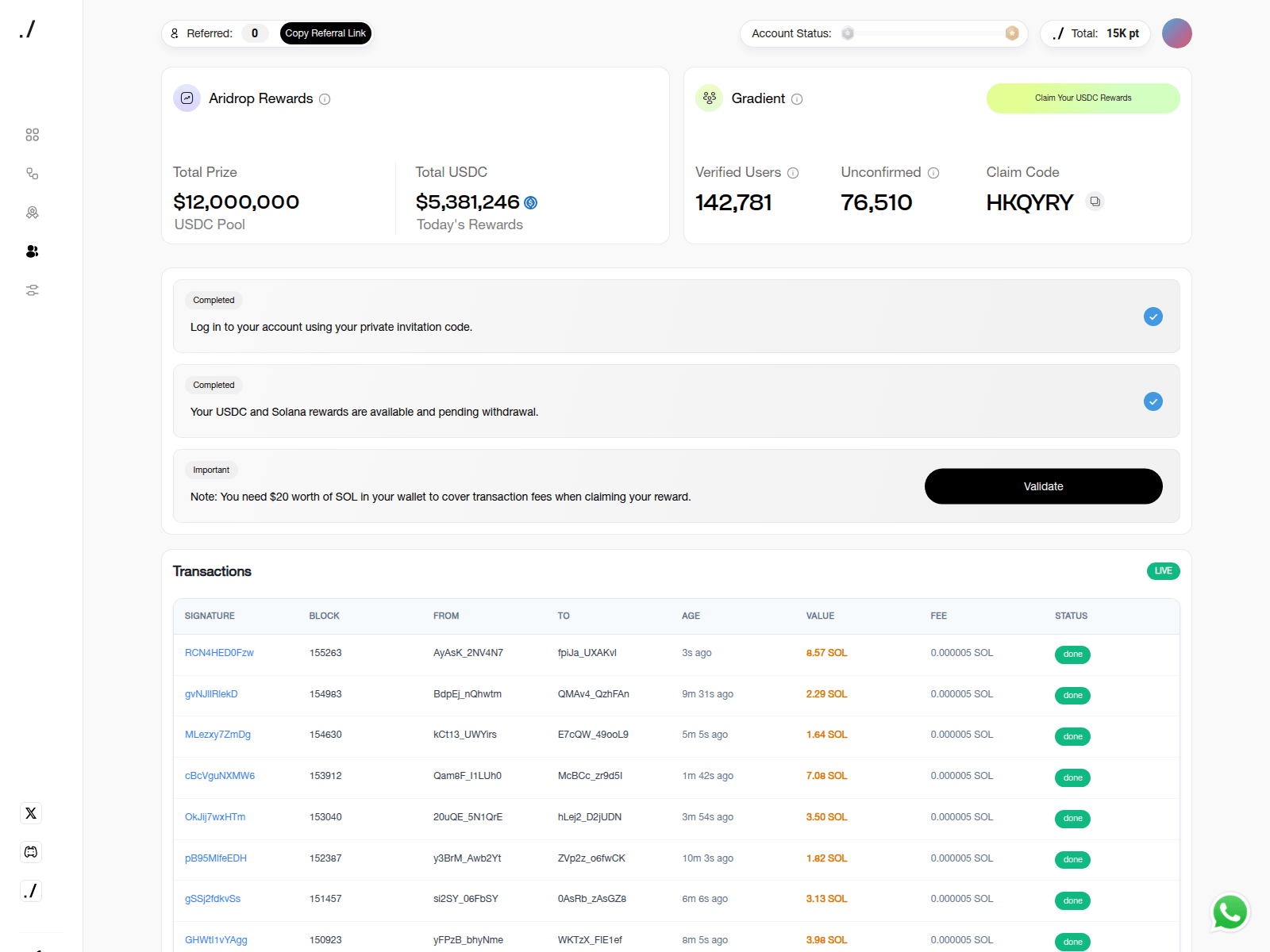Viewport: 1270px width, 952px height.
Task: Click age 10m 3s ago
Action: point(707,858)
